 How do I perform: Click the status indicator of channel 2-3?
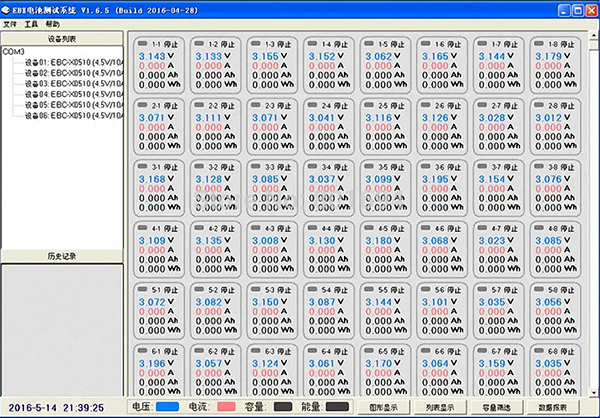pyautogui.click(x=257, y=105)
